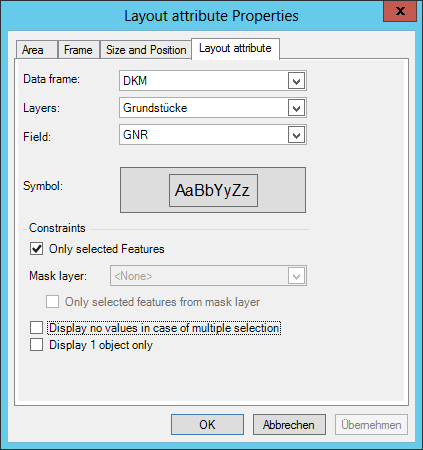Tick the Display 1 object only checkbox
The height and width of the screenshot is (450, 423).
(36, 345)
